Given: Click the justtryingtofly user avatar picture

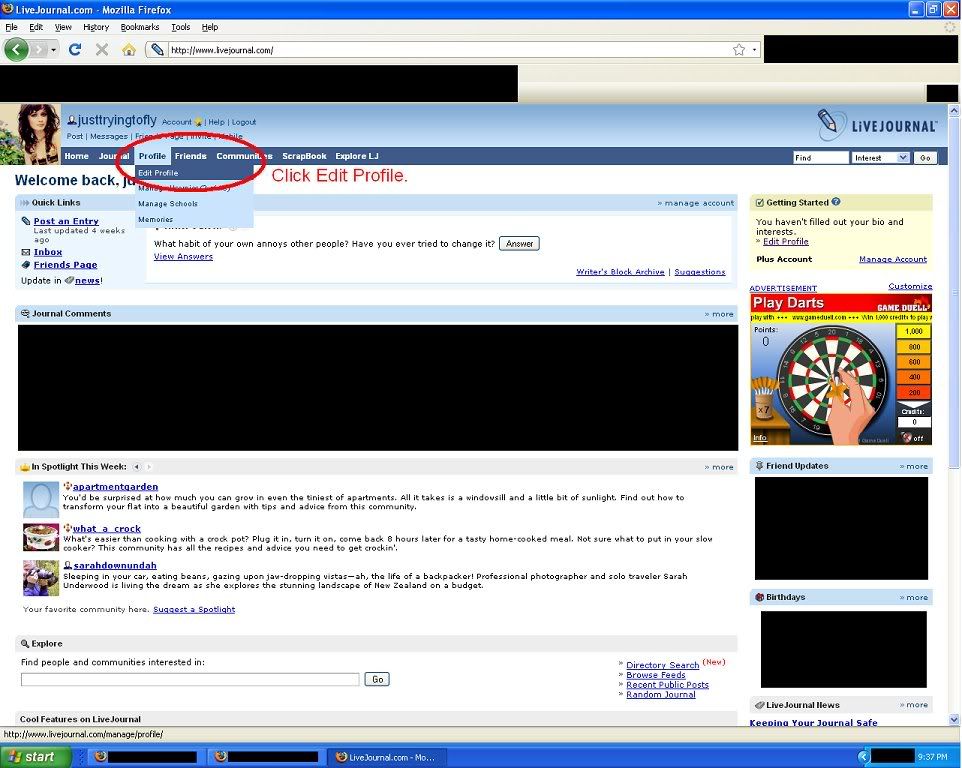Looking at the screenshot, I should pyautogui.click(x=30, y=134).
